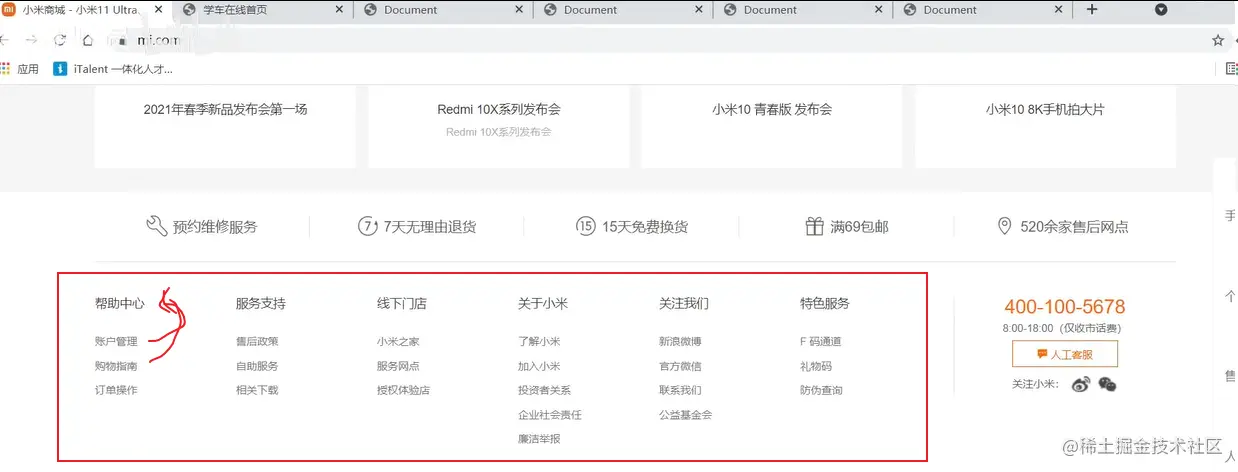
Task: Click the 7-day return circle icon
Action: tap(368, 226)
